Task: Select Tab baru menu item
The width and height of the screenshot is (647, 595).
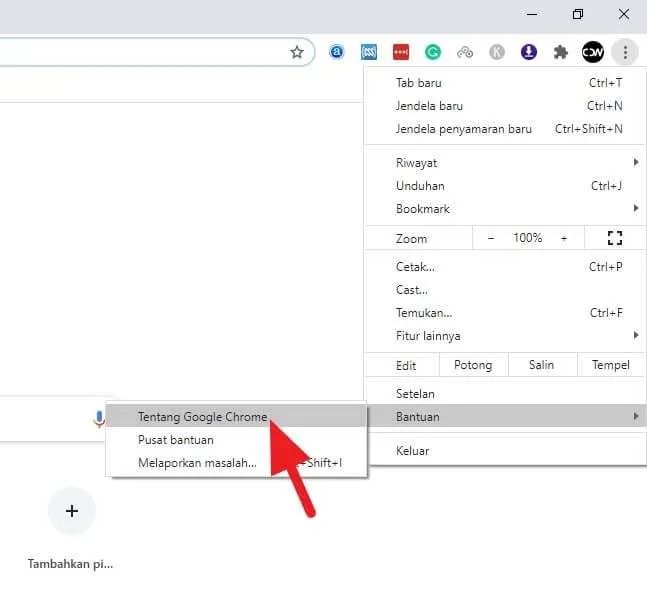Action: 505,83
